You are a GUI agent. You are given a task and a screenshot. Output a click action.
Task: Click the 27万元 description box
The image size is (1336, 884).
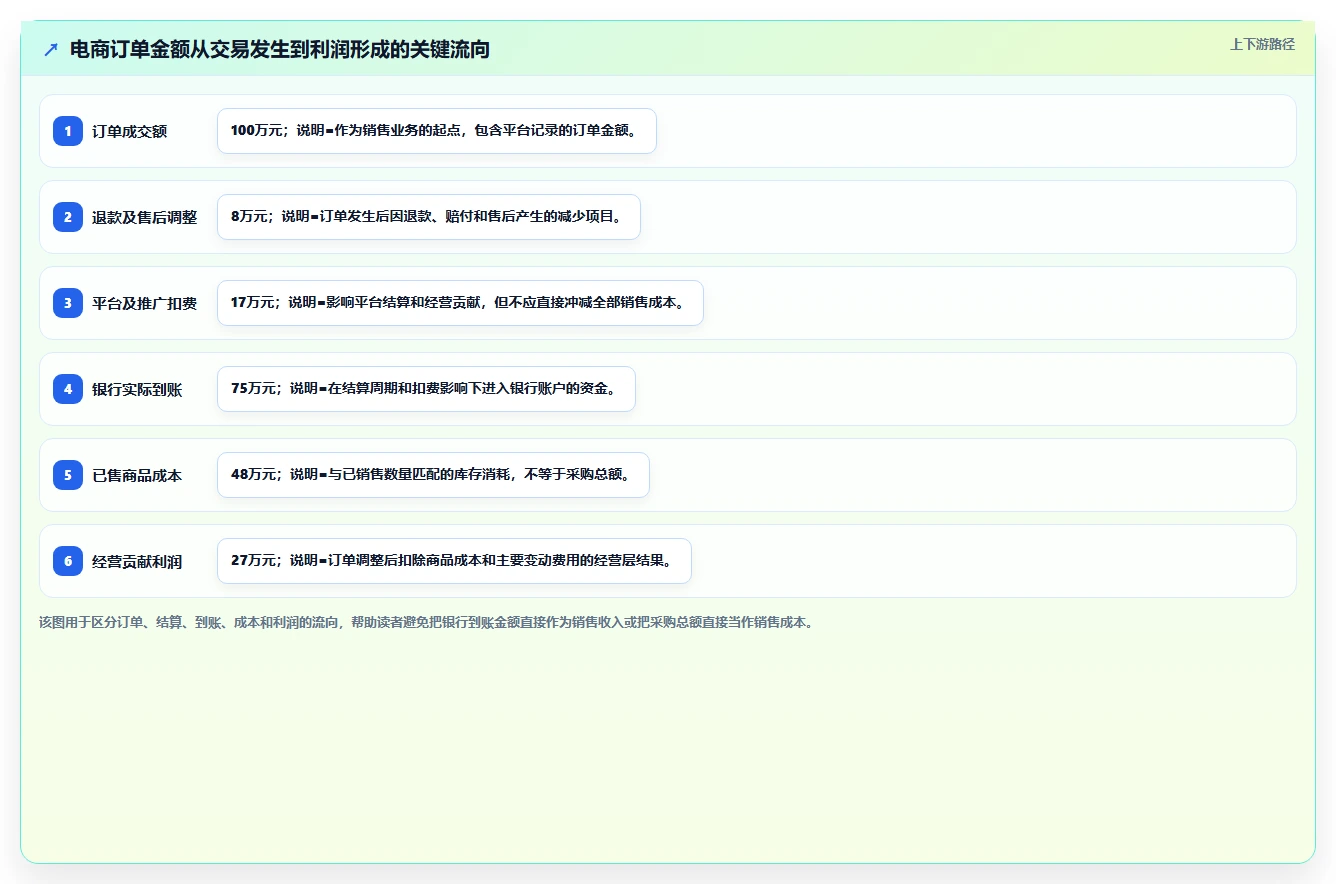pyautogui.click(x=454, y=561)
